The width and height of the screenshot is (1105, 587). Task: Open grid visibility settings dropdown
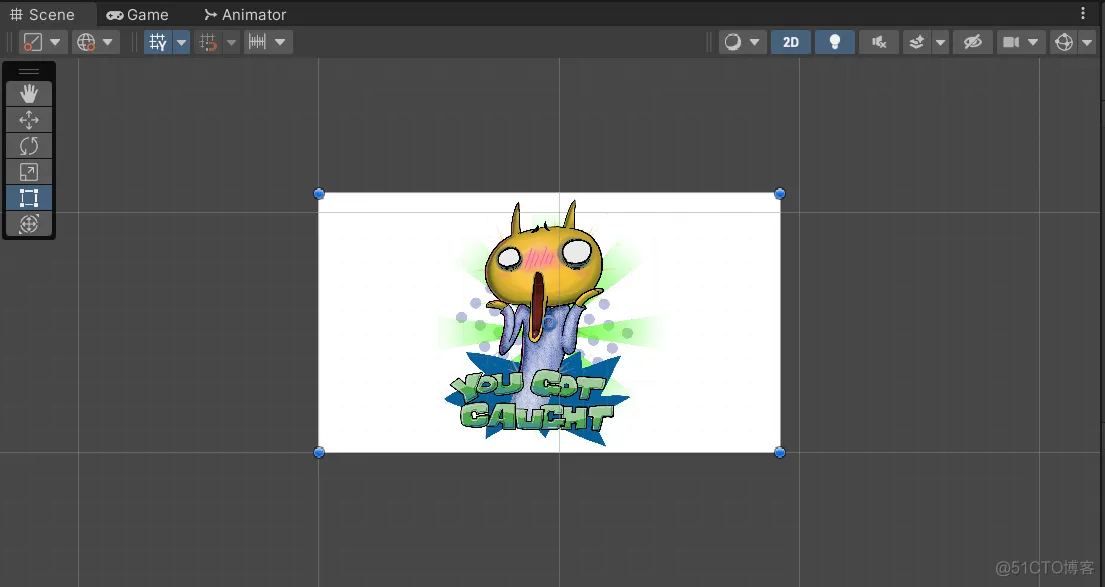pos(181,42)
